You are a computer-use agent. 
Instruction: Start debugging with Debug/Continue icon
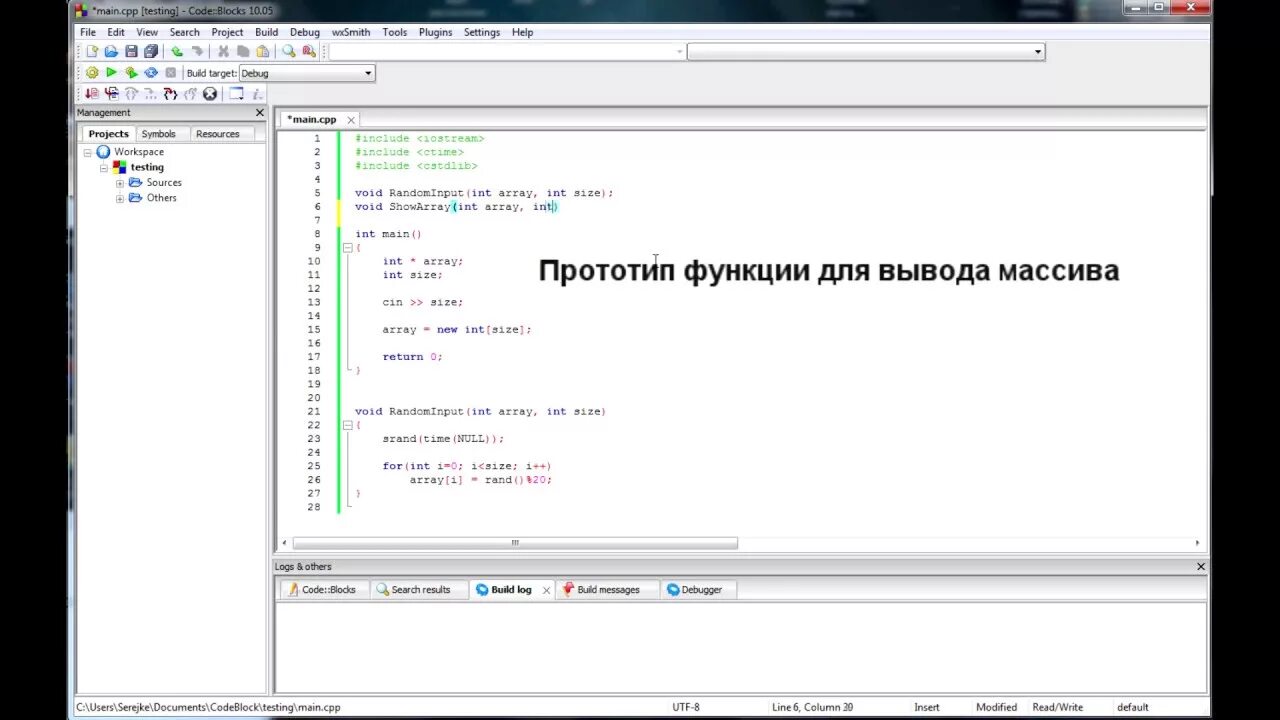point(92,94)
